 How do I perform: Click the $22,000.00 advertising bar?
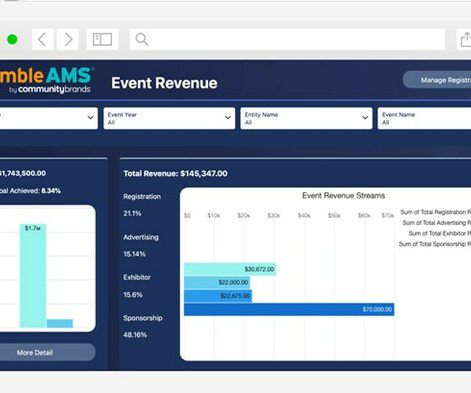(x=217, y=282)
